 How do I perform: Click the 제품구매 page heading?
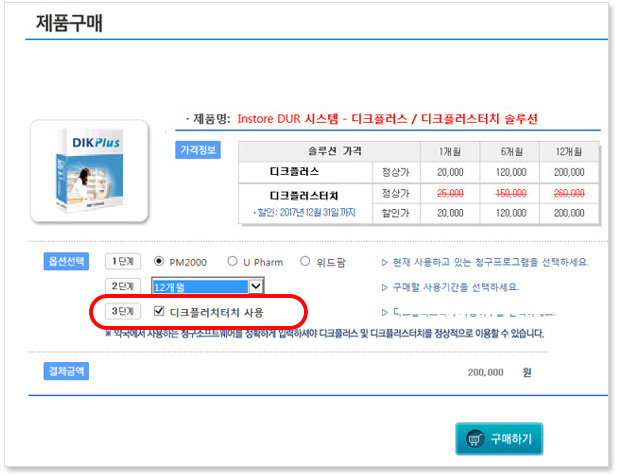point(69,23)
